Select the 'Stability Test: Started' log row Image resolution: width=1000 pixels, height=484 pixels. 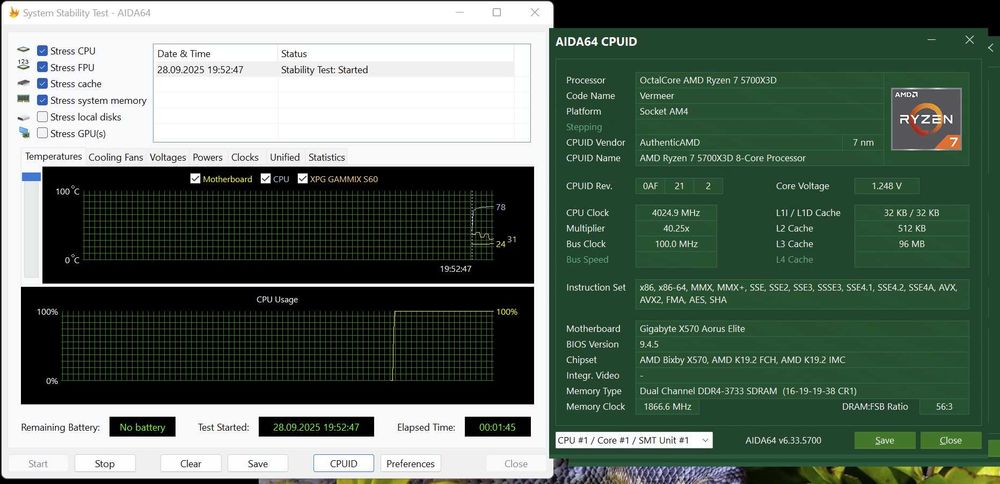click(335, 70)
